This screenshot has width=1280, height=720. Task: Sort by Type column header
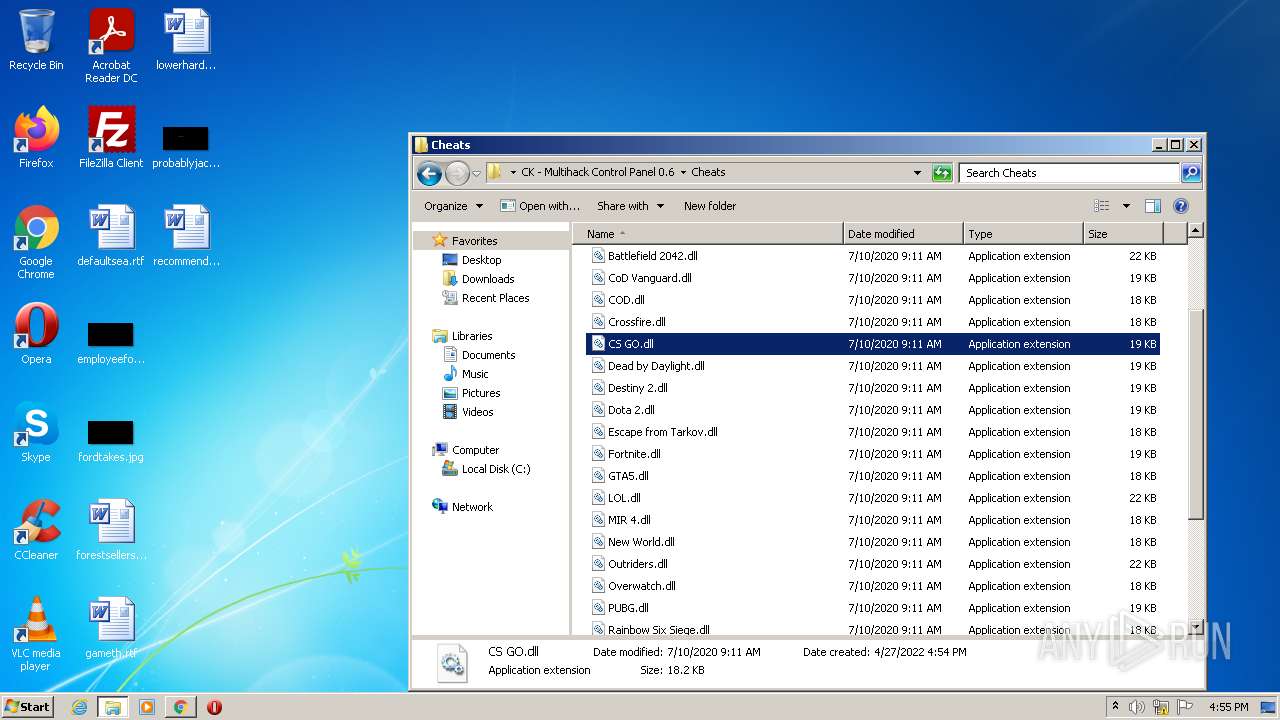[1023, 234]
